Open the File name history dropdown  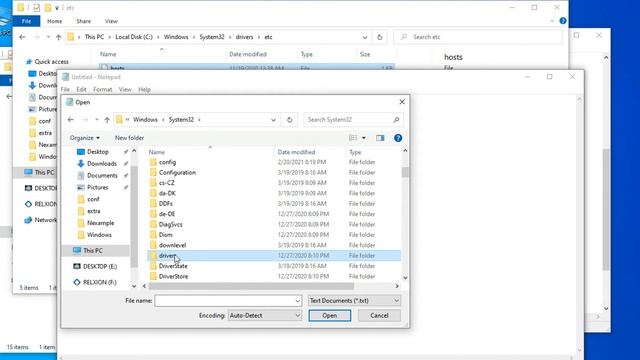[298, 301]
